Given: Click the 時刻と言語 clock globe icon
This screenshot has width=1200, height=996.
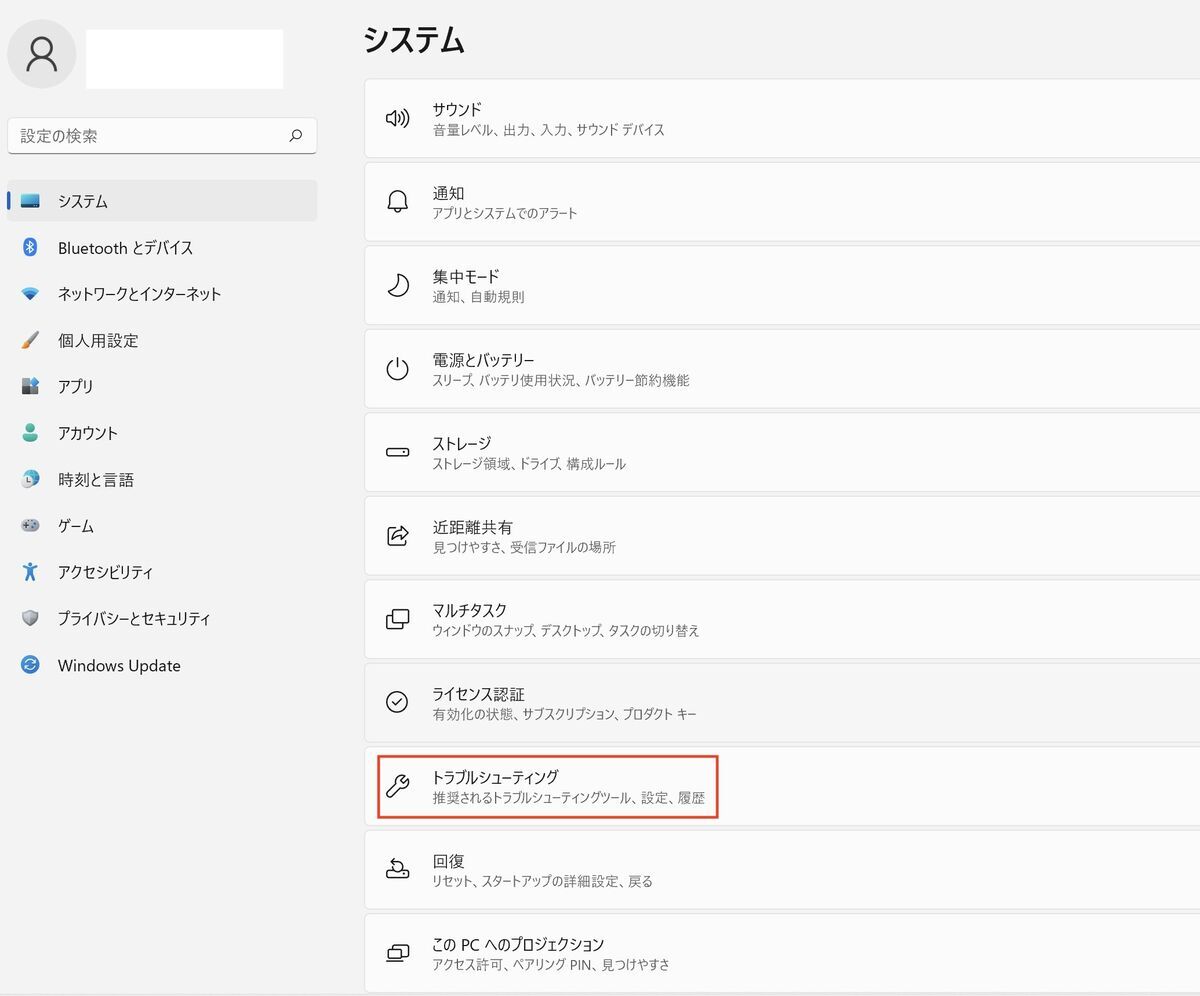Looking at the screenshot, I should (x=30, y=479).
